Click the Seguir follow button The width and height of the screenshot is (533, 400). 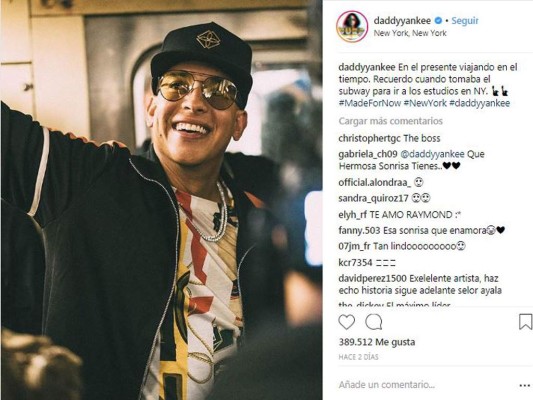[x=465, y=21]
